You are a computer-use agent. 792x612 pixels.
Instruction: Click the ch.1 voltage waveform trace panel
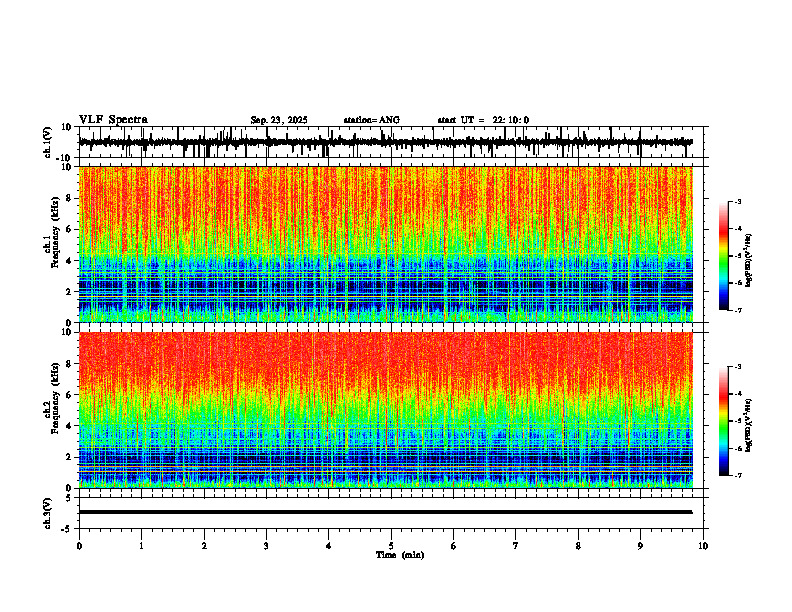pos(391,142)
